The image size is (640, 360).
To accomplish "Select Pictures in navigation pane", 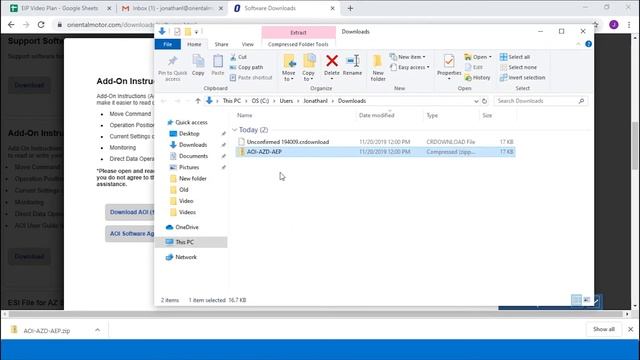I will pyautogui.click(x=189, y=167).
